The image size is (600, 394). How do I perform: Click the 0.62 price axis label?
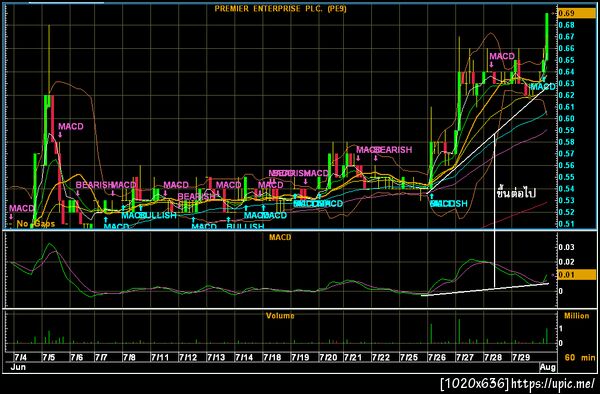tap(567, 95)
